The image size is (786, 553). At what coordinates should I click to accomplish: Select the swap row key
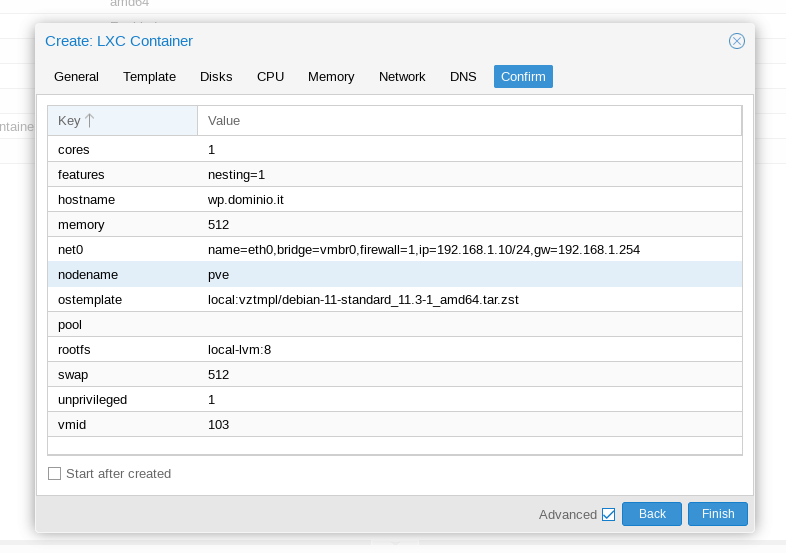[73, 375]
